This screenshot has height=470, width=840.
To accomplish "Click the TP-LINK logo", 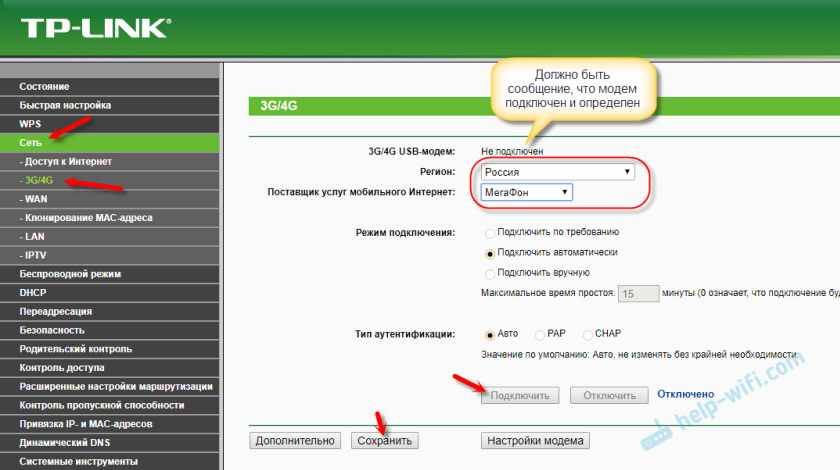I will pos(96,28).
